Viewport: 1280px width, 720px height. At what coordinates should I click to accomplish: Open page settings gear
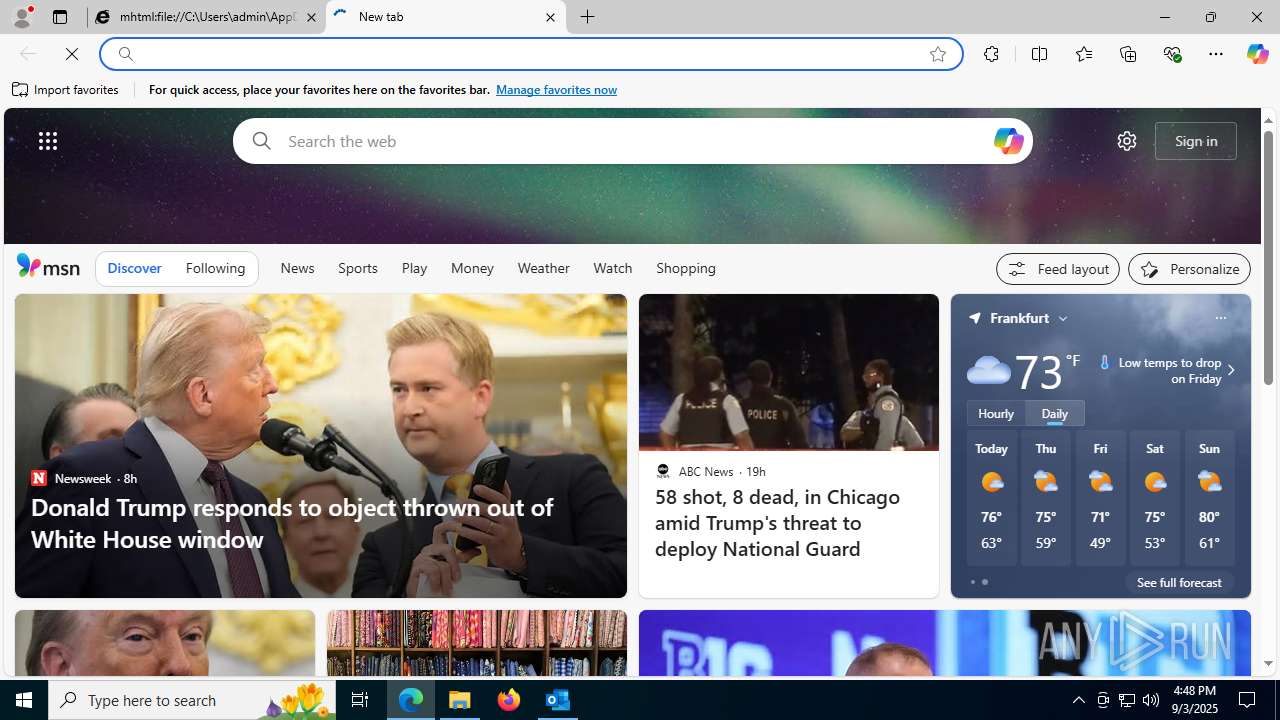pos(1127,141)
